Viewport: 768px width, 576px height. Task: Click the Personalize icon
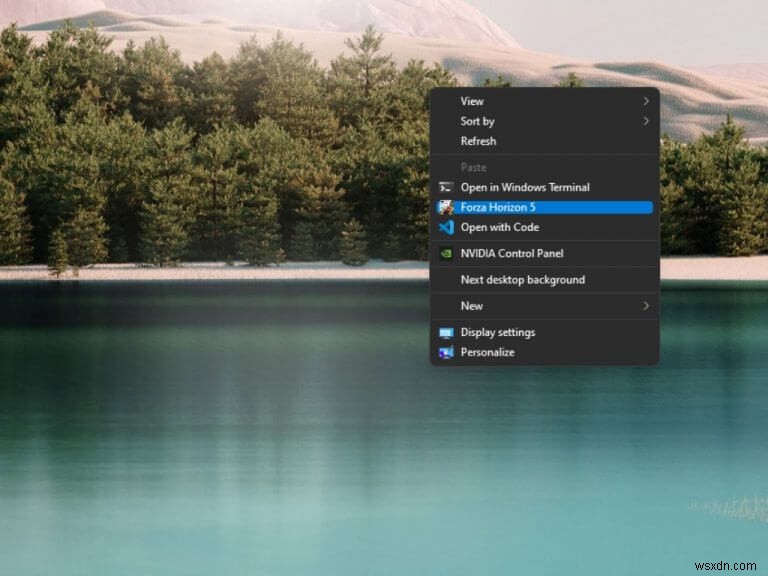click(446, 352)
